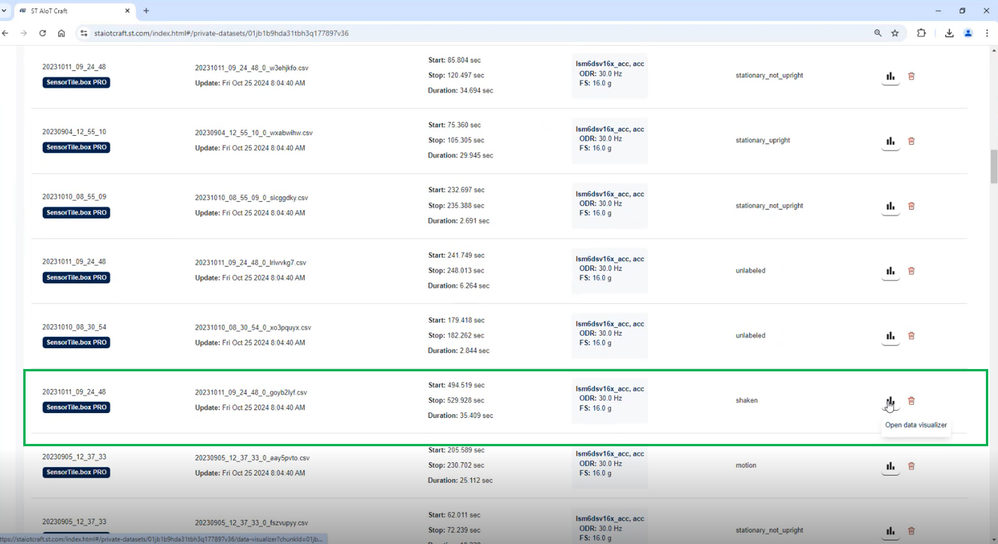Click file name 20231011_09_24_48_0_w3ehjkfo.csv
The height and width of the screenshot is (544, 998).
click(251, 68)
